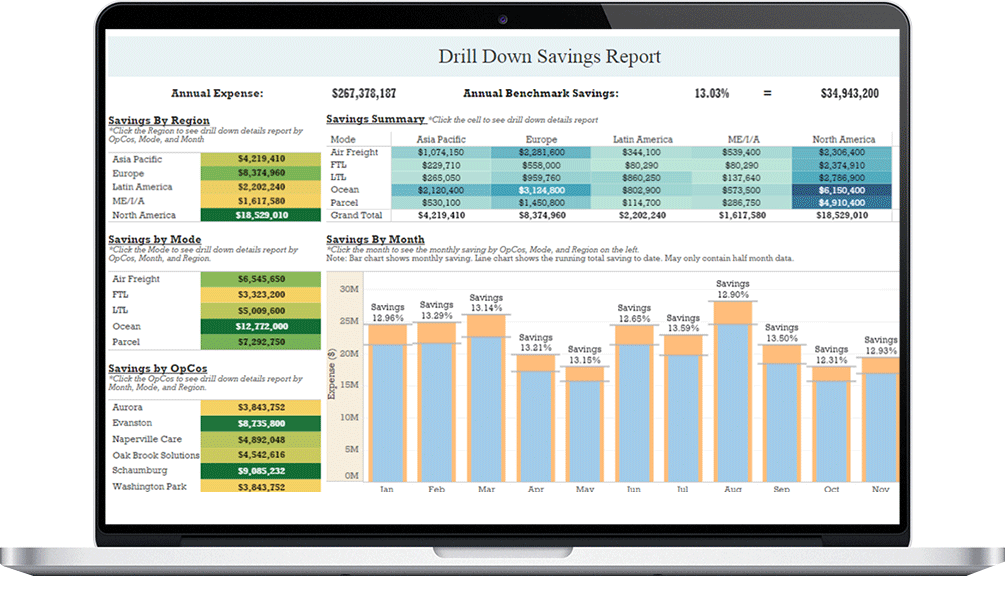
Task: Click North America column header in summary
Action: (843, 139)
